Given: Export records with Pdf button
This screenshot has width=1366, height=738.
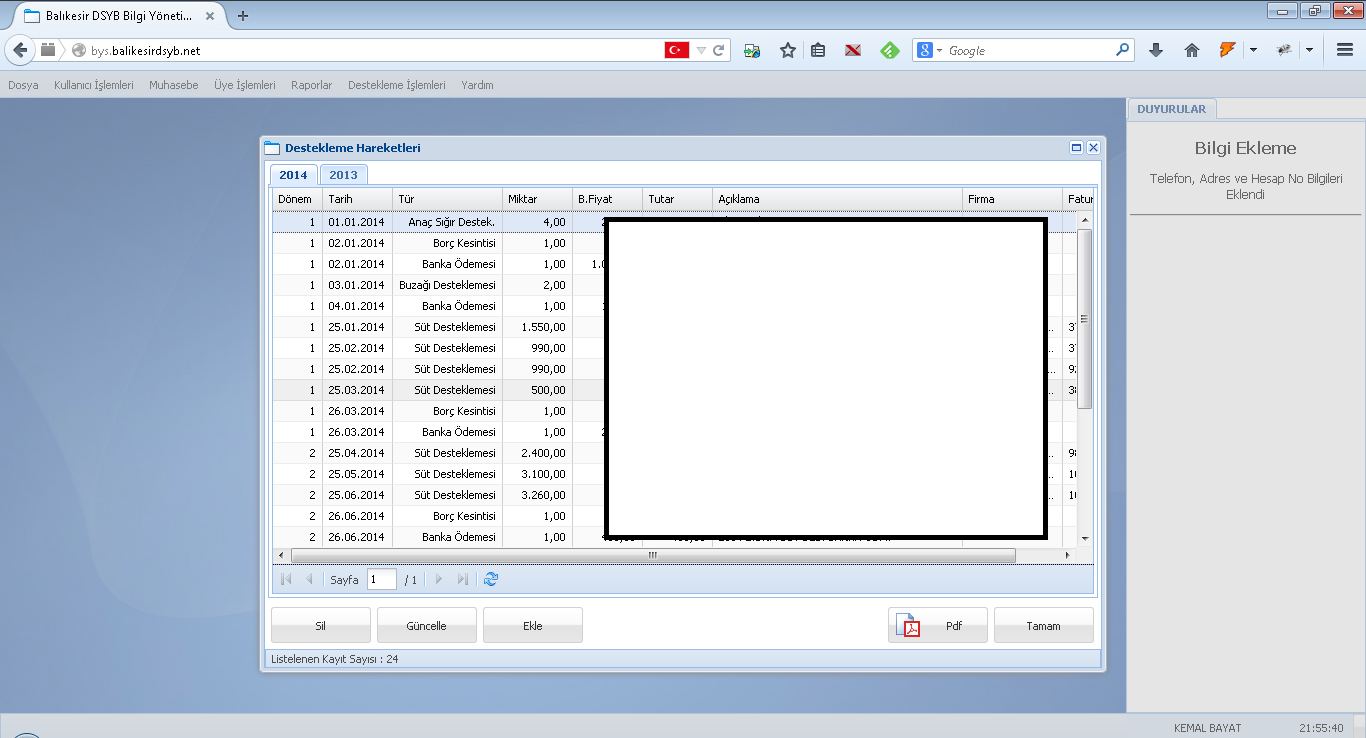Looking at the screenshot, I should pos(938,626).
